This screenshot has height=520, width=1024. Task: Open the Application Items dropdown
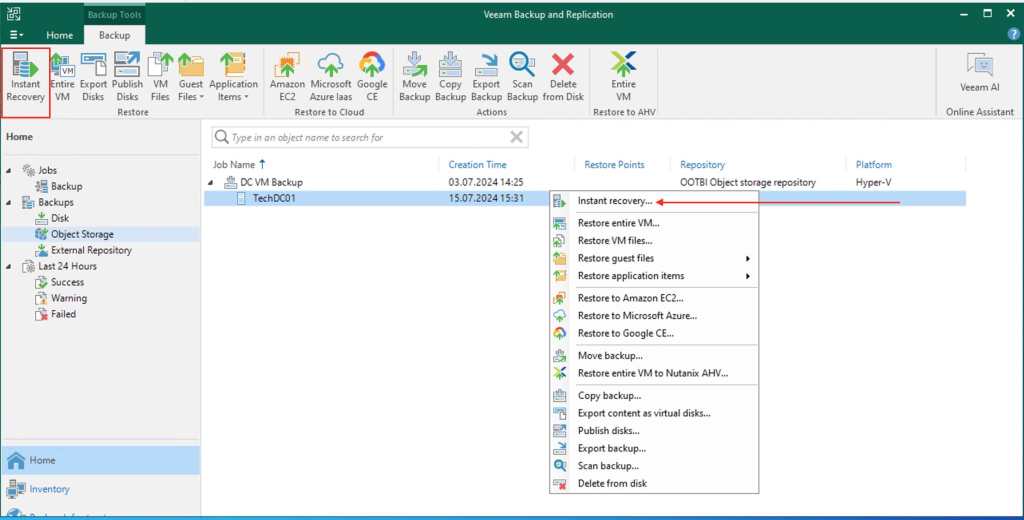[233, 76]
